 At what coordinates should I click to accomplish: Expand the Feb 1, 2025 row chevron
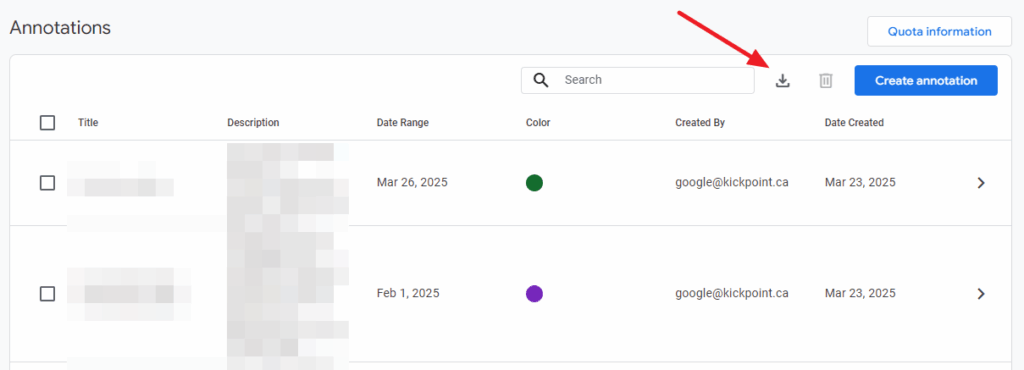tap(980, 294)
